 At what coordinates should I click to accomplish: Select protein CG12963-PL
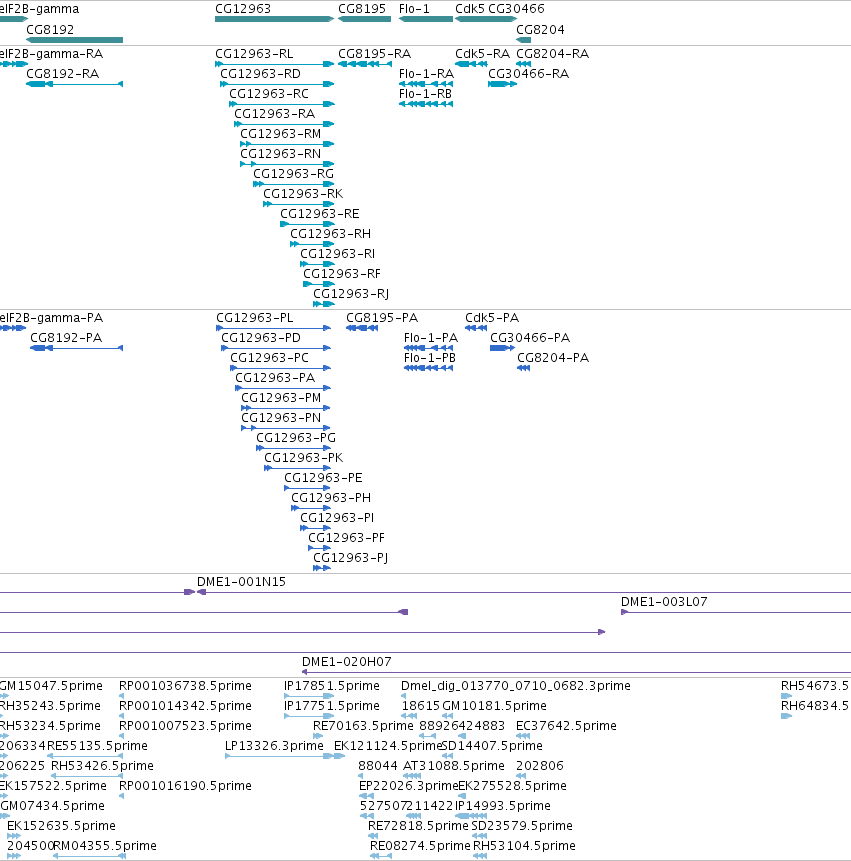[x=273, y=328]
